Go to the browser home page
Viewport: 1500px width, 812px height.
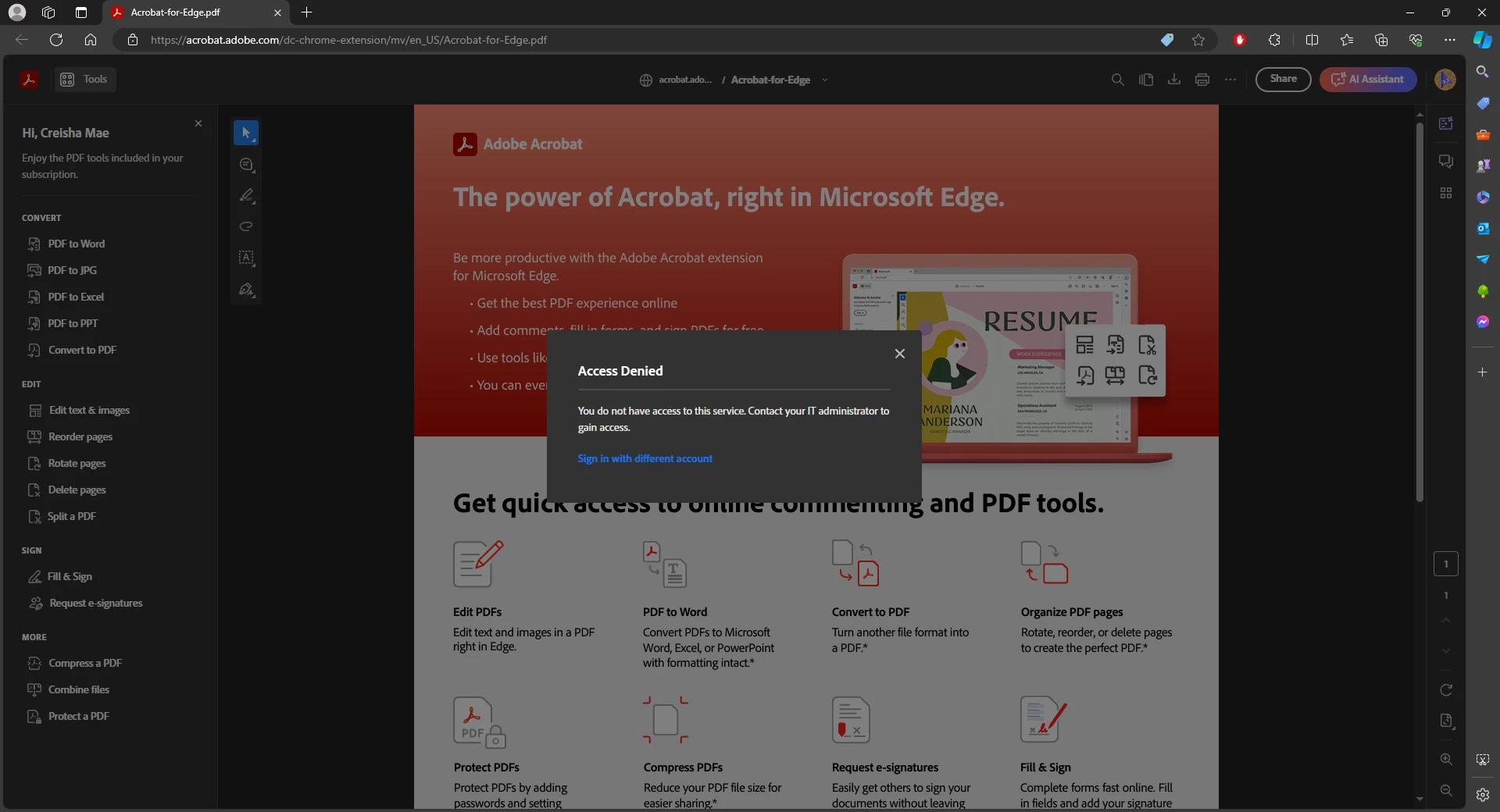[x=91, y=40]
